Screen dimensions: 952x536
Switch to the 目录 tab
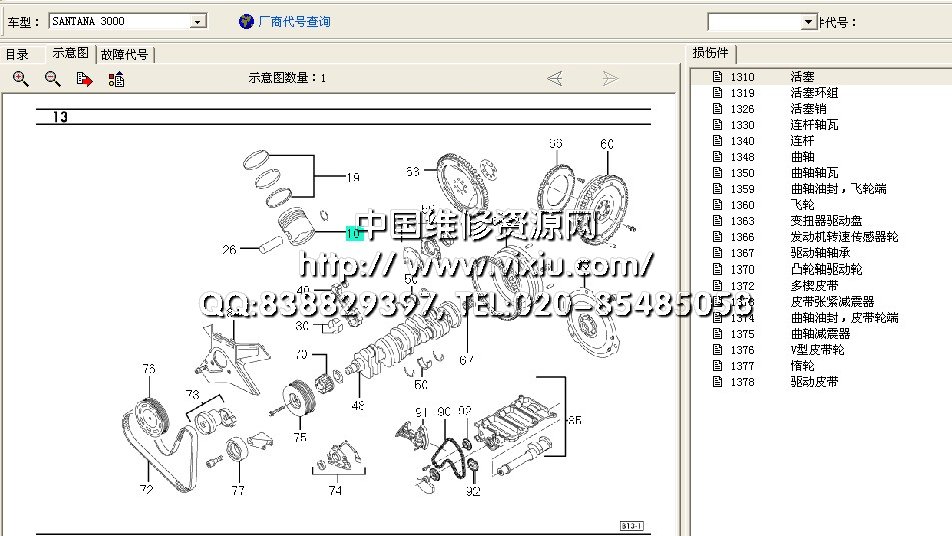(18, 55)
